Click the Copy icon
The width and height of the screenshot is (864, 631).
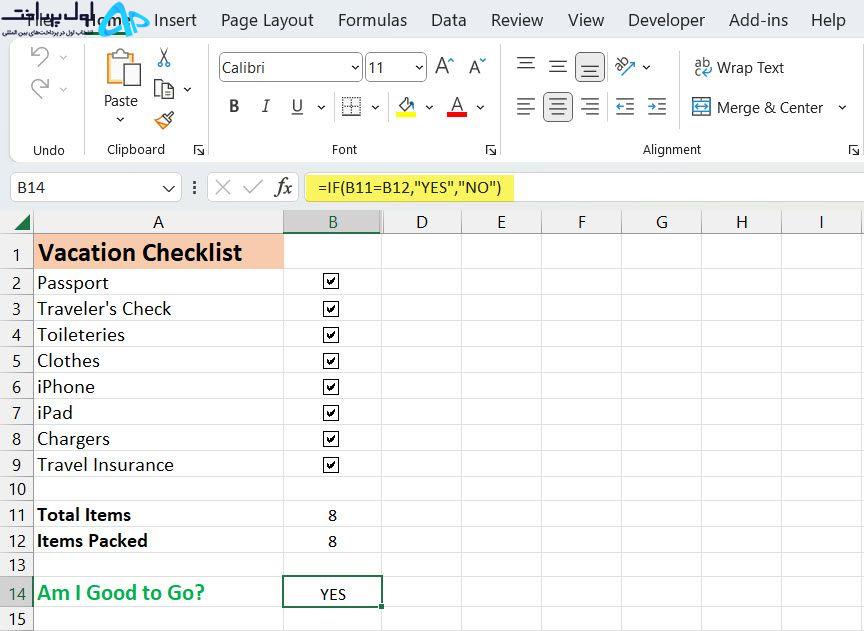(164, 89)
